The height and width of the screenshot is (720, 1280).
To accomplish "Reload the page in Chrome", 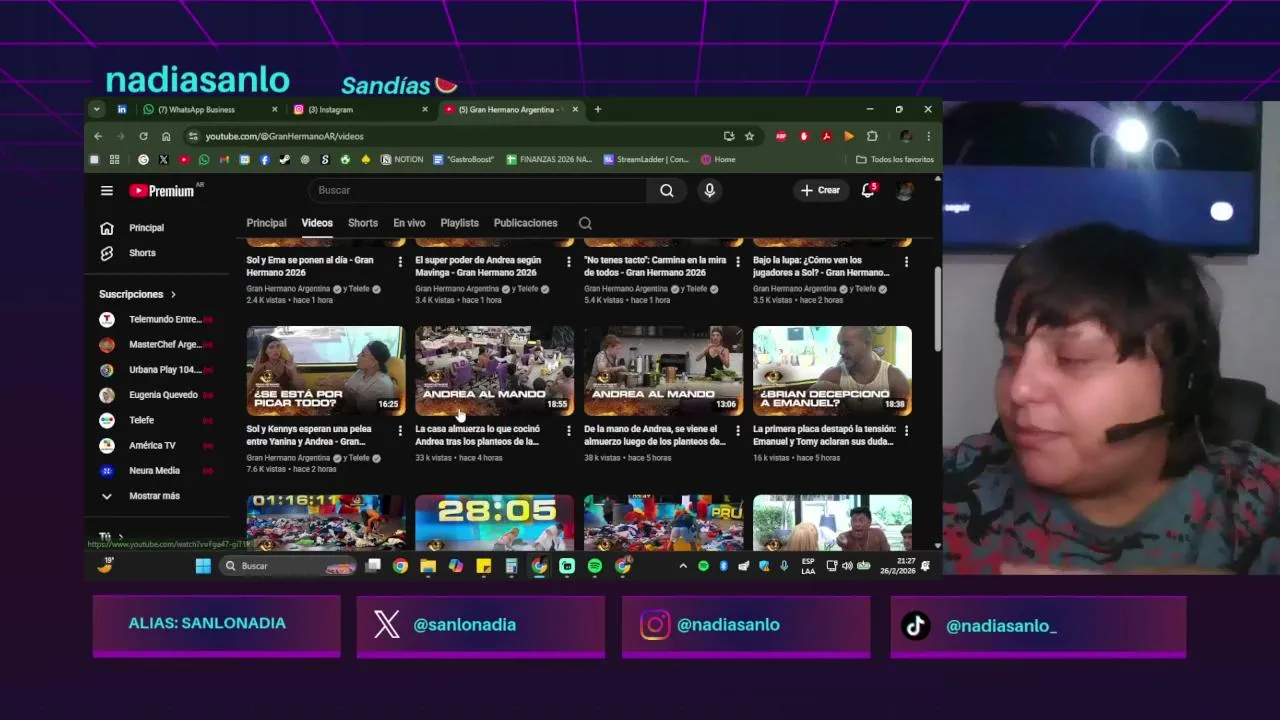I will pyautogui.click(x=143, y=136).
